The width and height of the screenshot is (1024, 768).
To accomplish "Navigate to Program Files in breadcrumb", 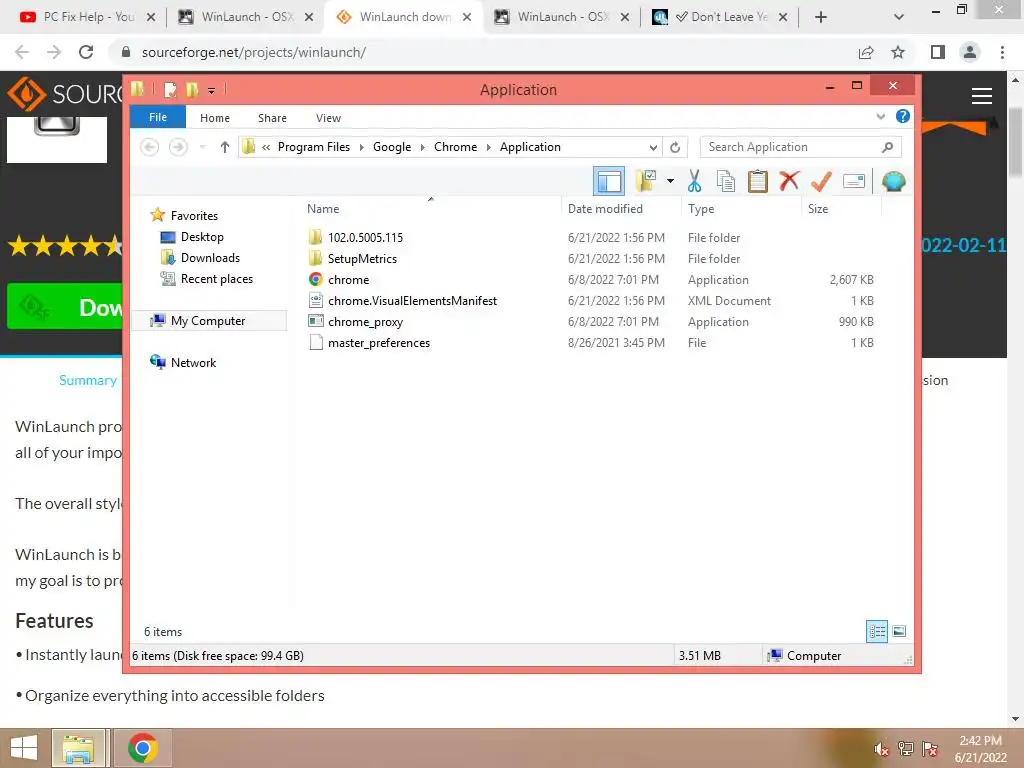I will (314, 147).
